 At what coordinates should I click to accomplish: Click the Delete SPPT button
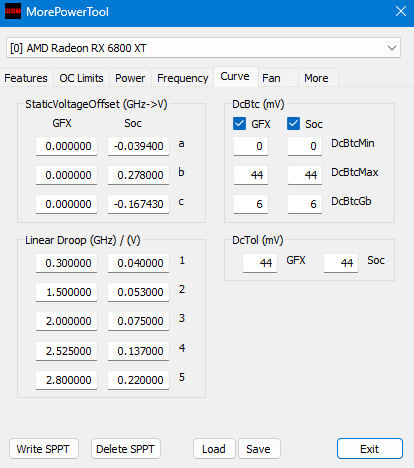point(126,449)
